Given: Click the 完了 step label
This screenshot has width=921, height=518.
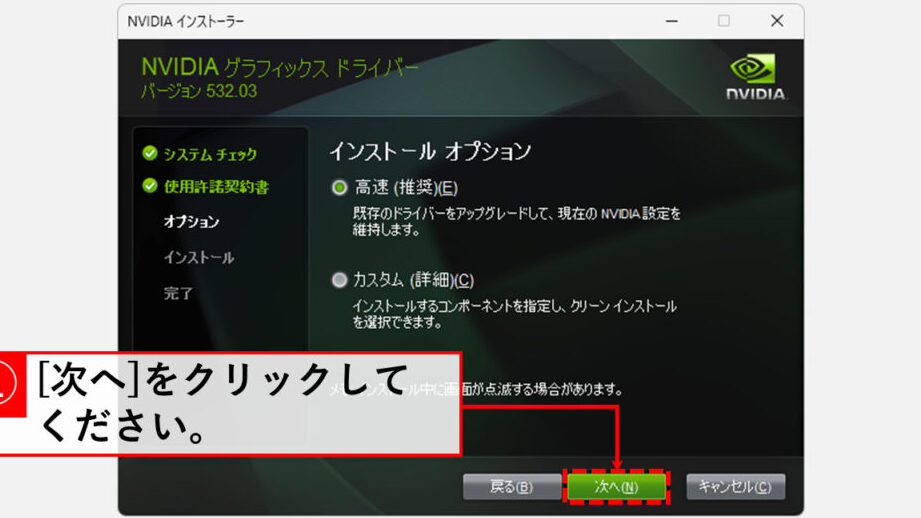Looking at the screenshot, I should point(178,293).
